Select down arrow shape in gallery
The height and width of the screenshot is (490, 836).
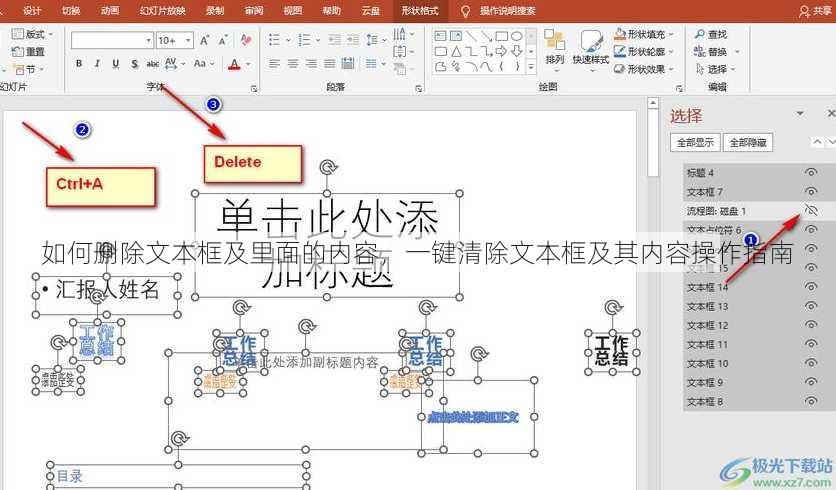click(x=517, y=52)
